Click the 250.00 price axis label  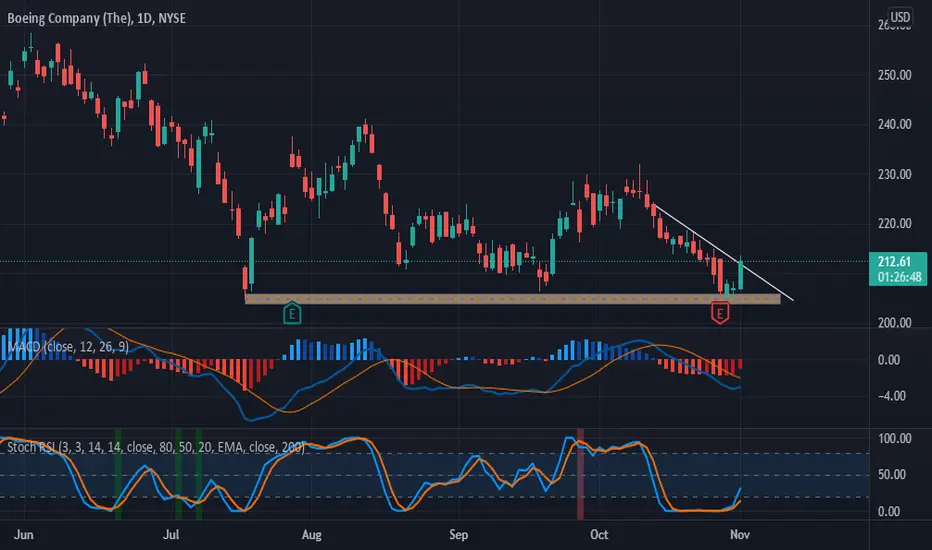(894, 75)
